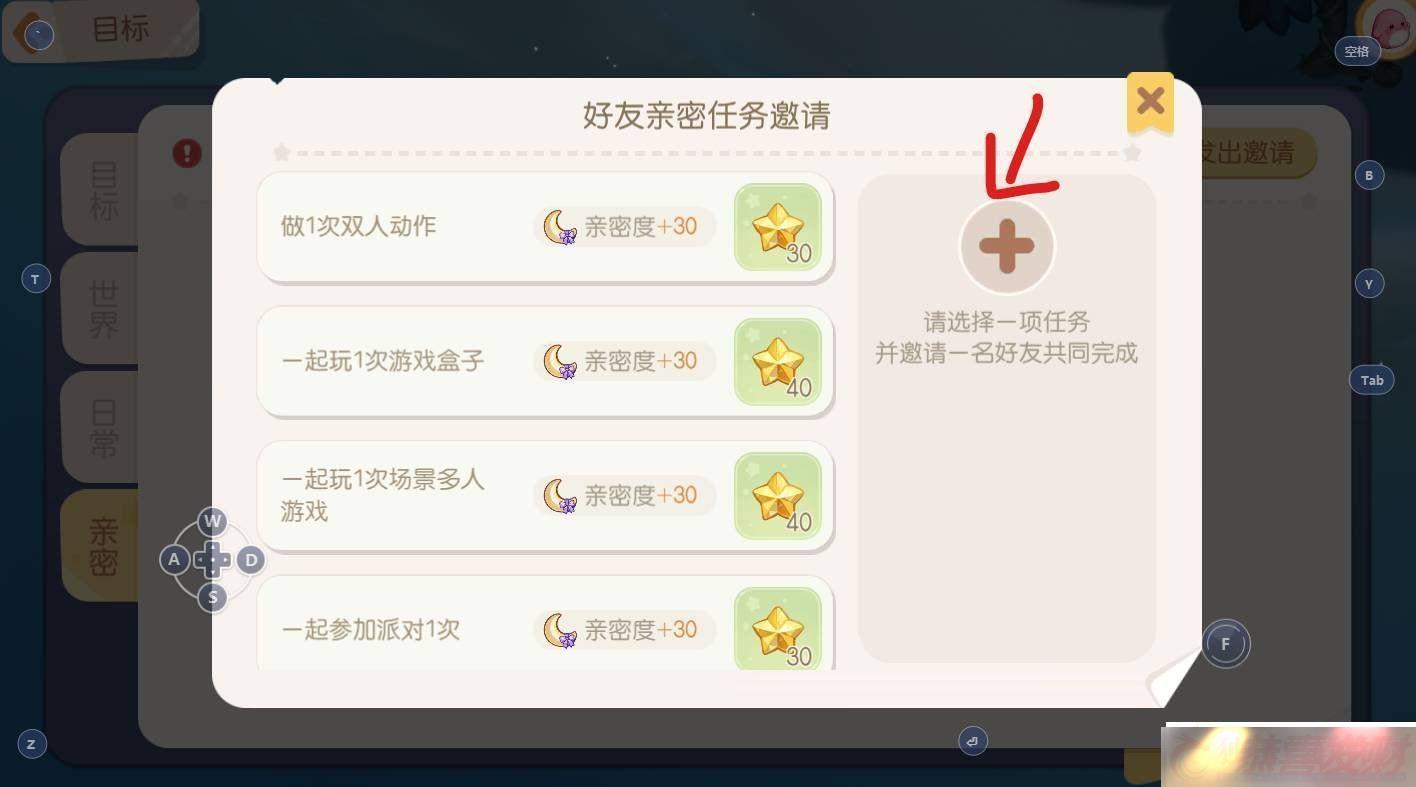Click the moon 亲密度 icon on the first task
Screen dimensions: 1416x787
coord(560,227)
